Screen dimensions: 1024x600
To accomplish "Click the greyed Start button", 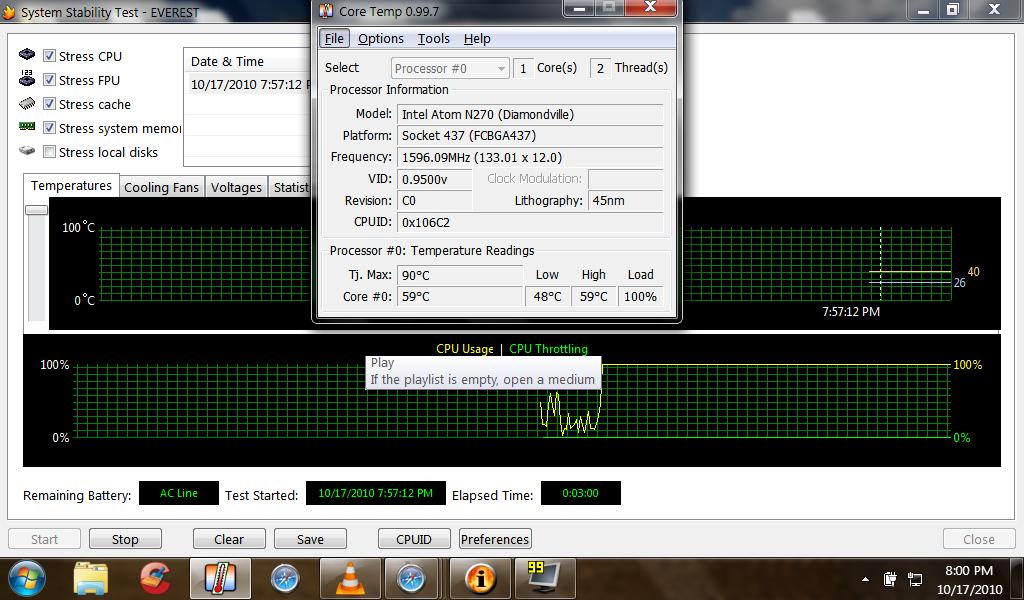I will [x=44, y=539].
